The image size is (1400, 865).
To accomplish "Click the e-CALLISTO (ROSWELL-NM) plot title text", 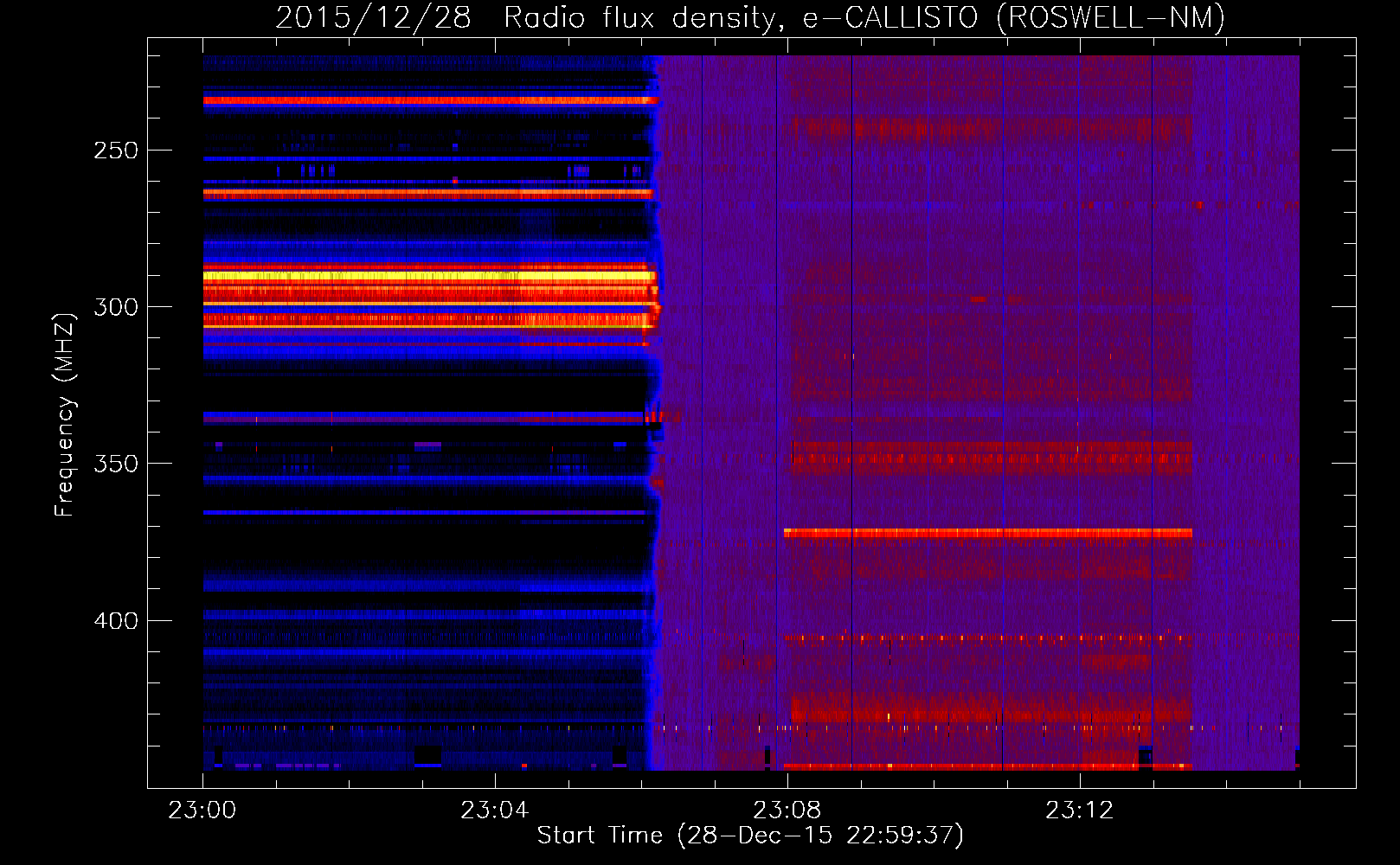I will click(1013, 18).
